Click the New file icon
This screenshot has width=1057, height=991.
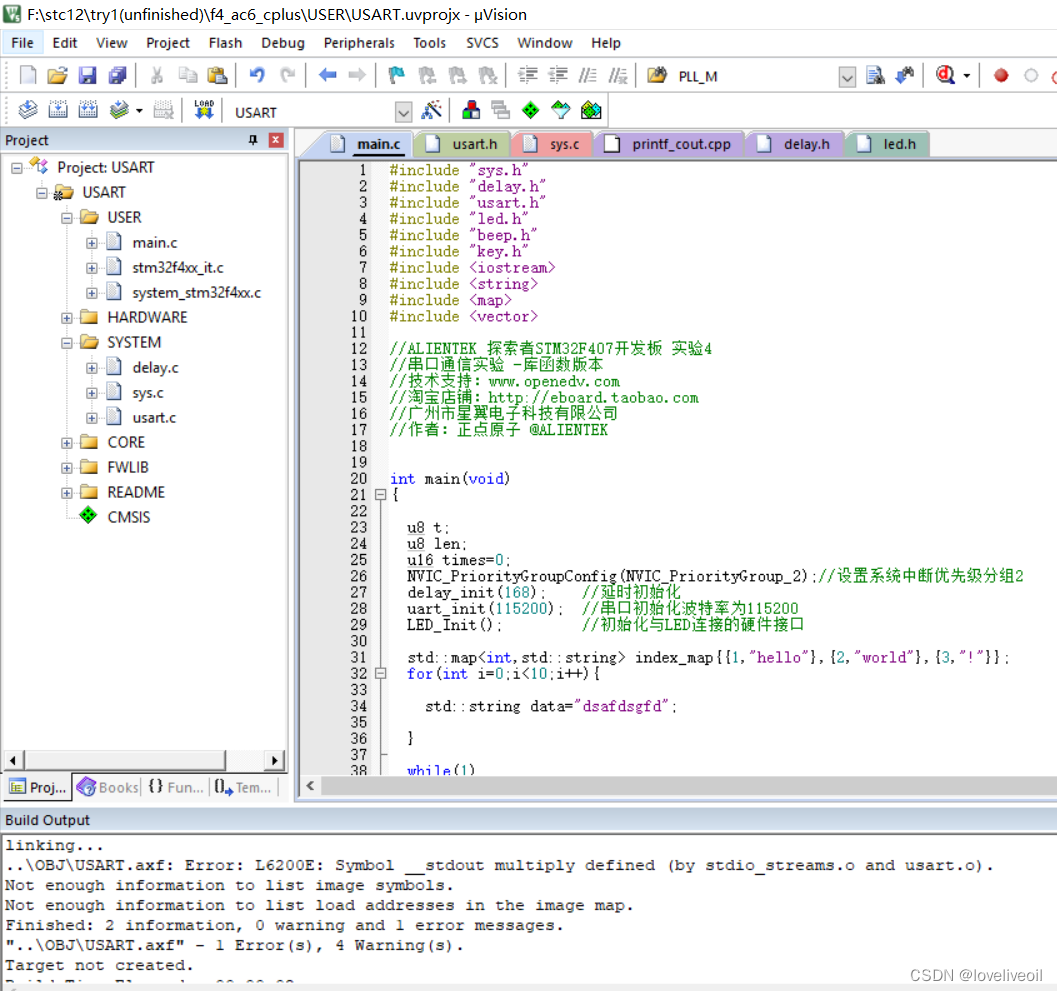28,76
